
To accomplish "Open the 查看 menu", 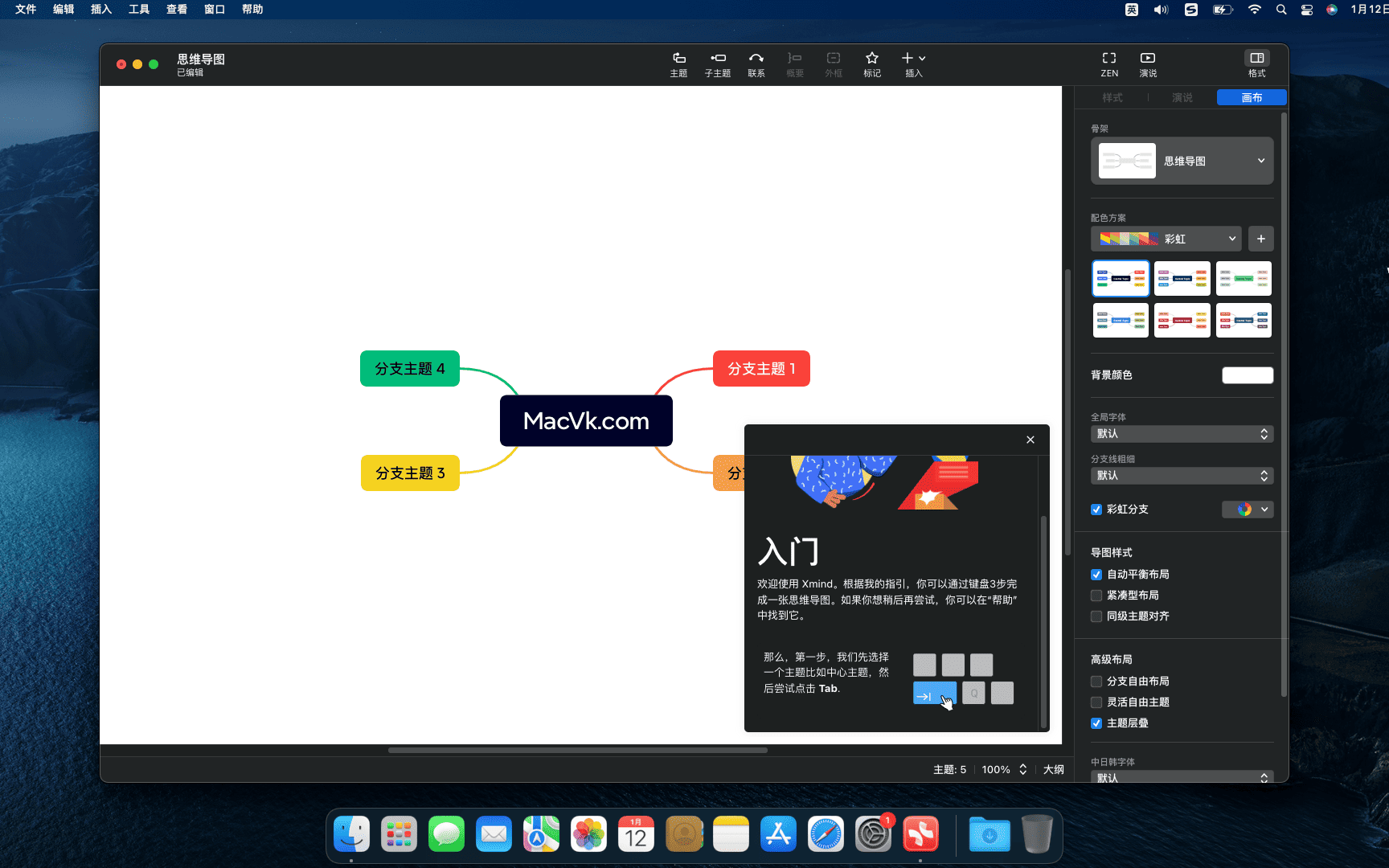I will coord(177,10).
